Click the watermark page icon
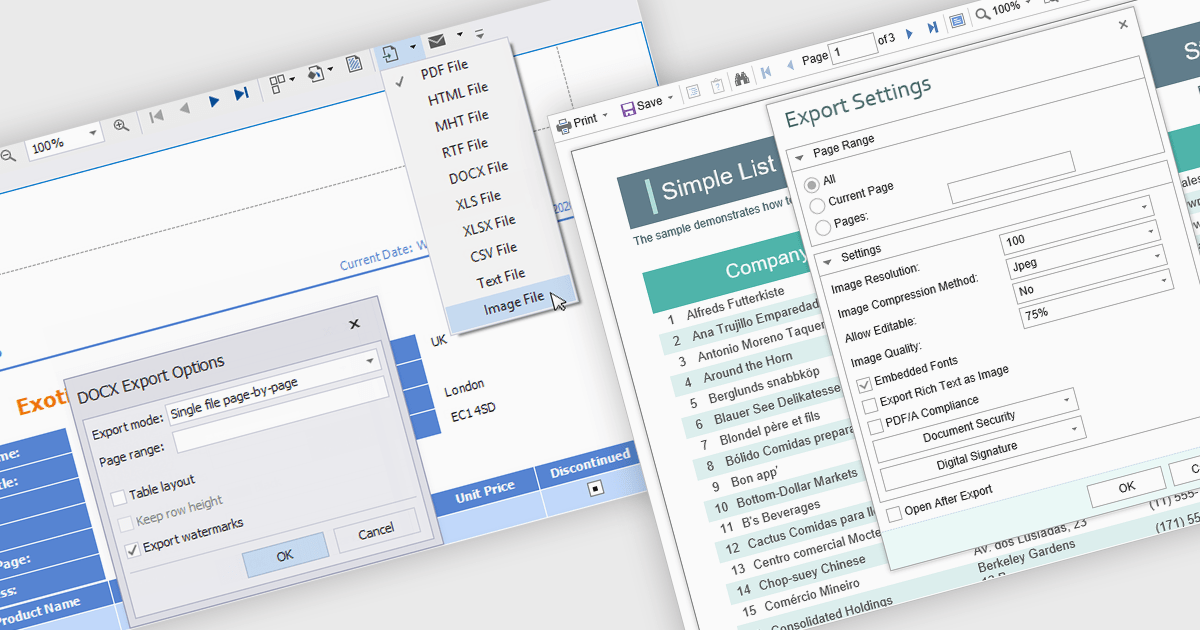1200x630 pixels. click(354, 66)
